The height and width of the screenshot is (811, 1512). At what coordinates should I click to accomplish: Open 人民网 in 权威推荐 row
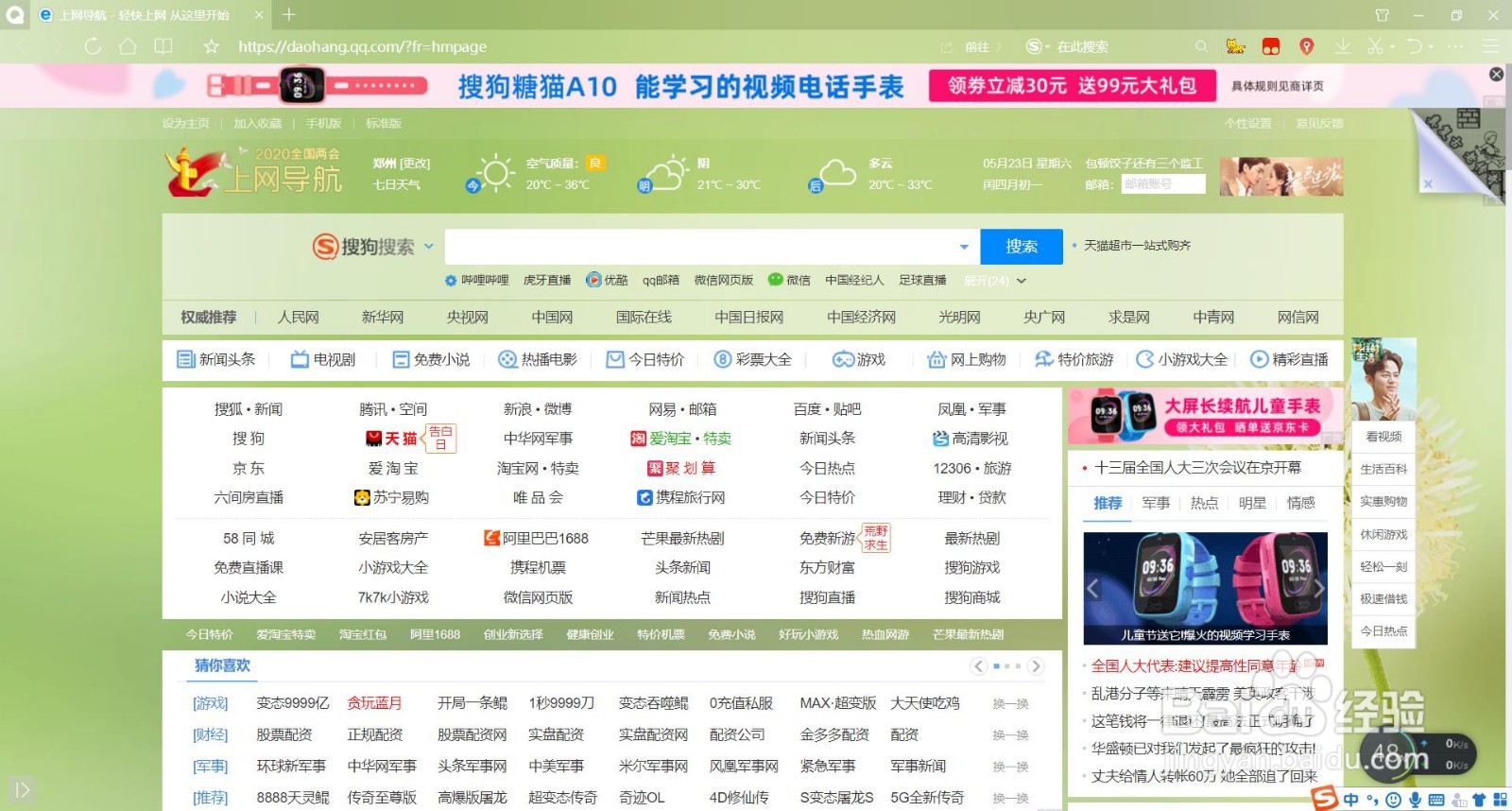point(298,317)
